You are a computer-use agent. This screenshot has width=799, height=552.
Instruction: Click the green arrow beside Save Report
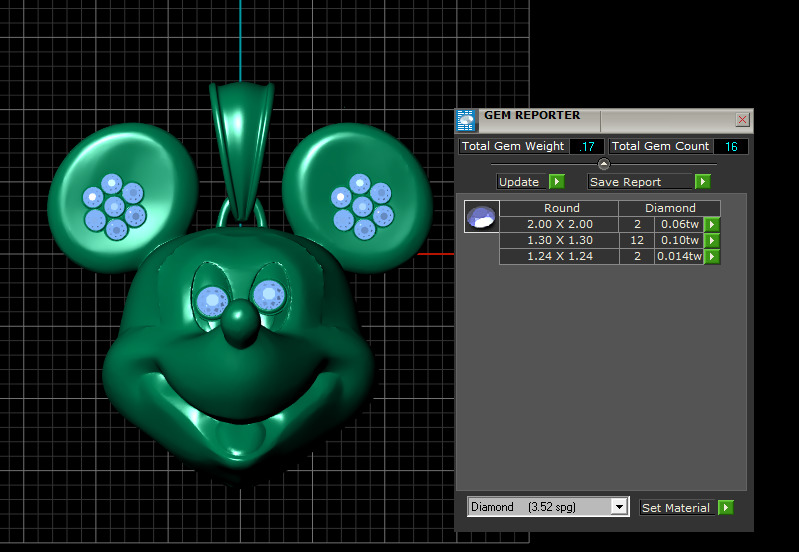(702, 181)
